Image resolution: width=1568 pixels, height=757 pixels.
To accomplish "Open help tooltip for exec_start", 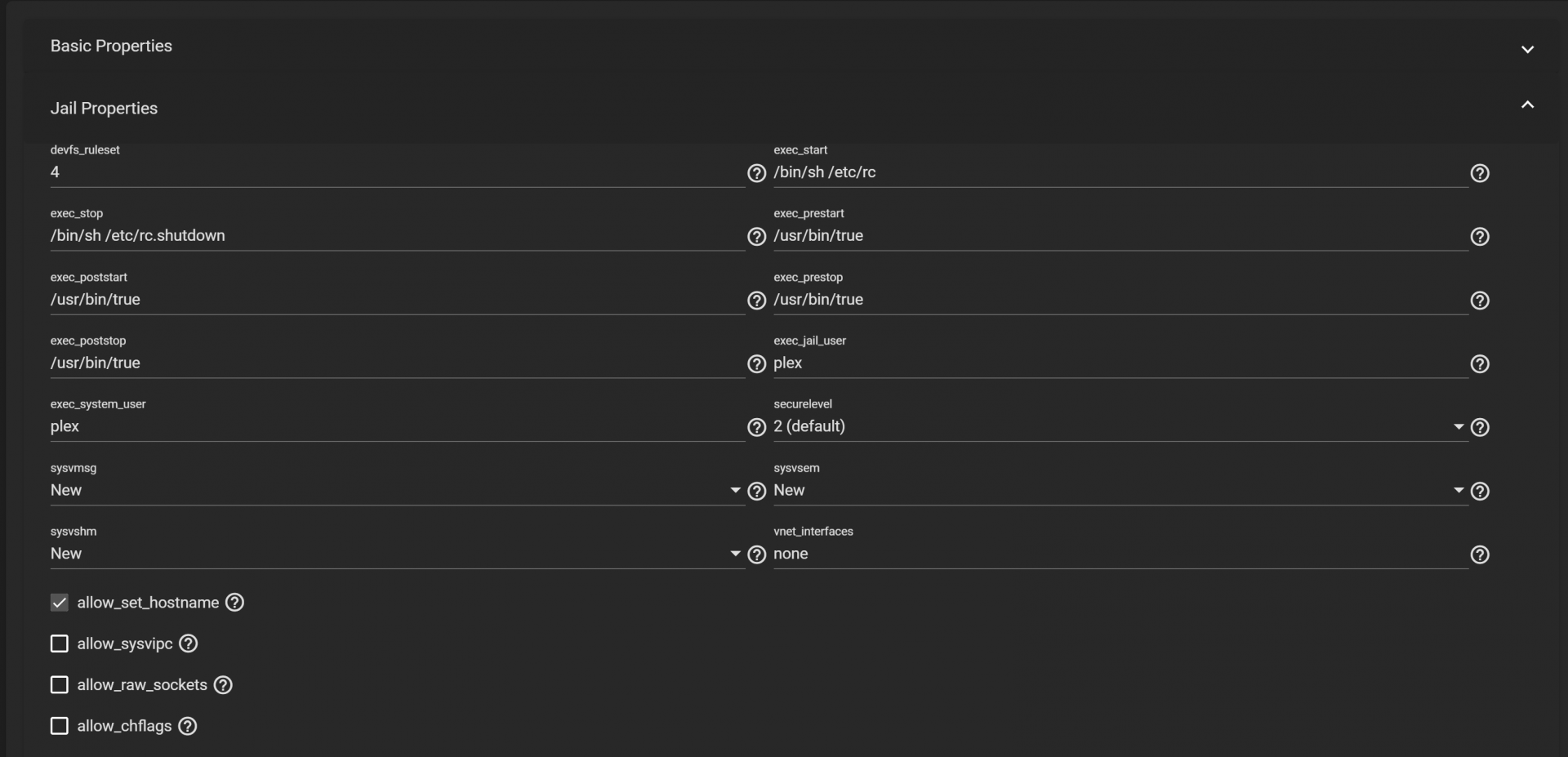I will pos(1479,173).
